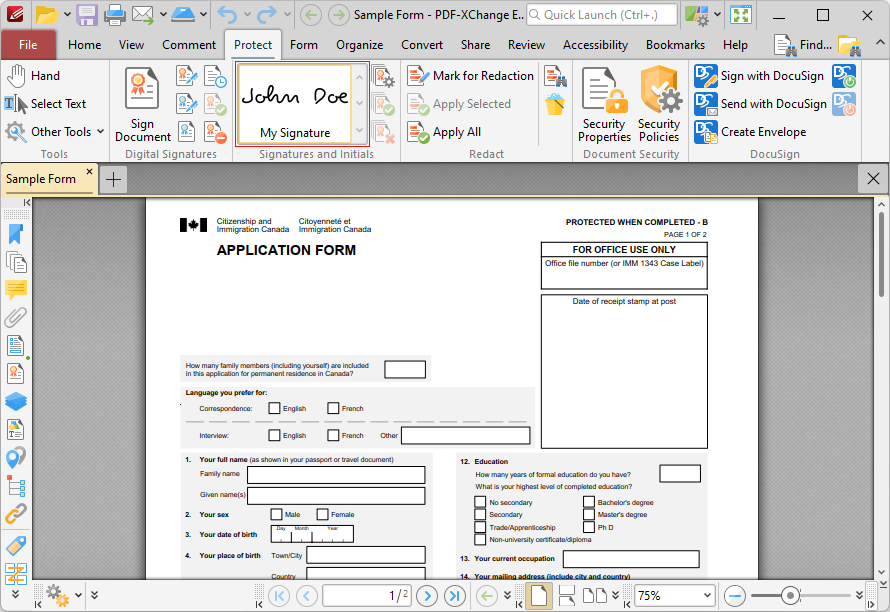890x612 pixels.
Task: Open the Scan dropdown arrow
Action: pyautogui.click(x=203, y=15)
